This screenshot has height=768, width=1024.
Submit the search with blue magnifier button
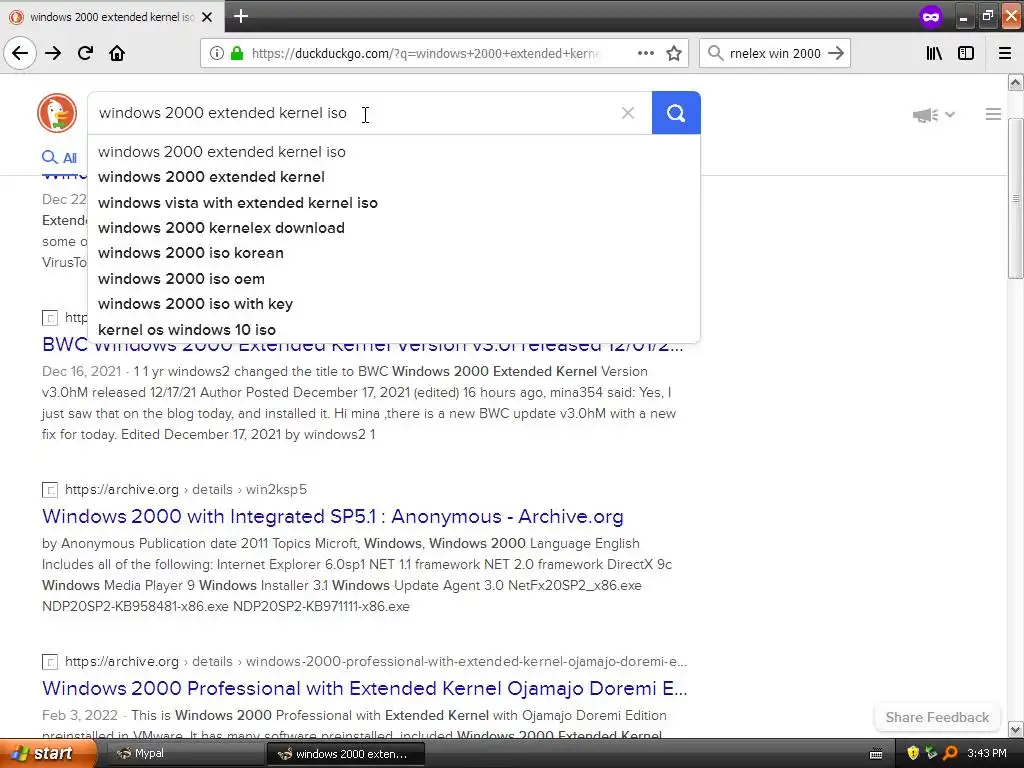click(676, 113)
